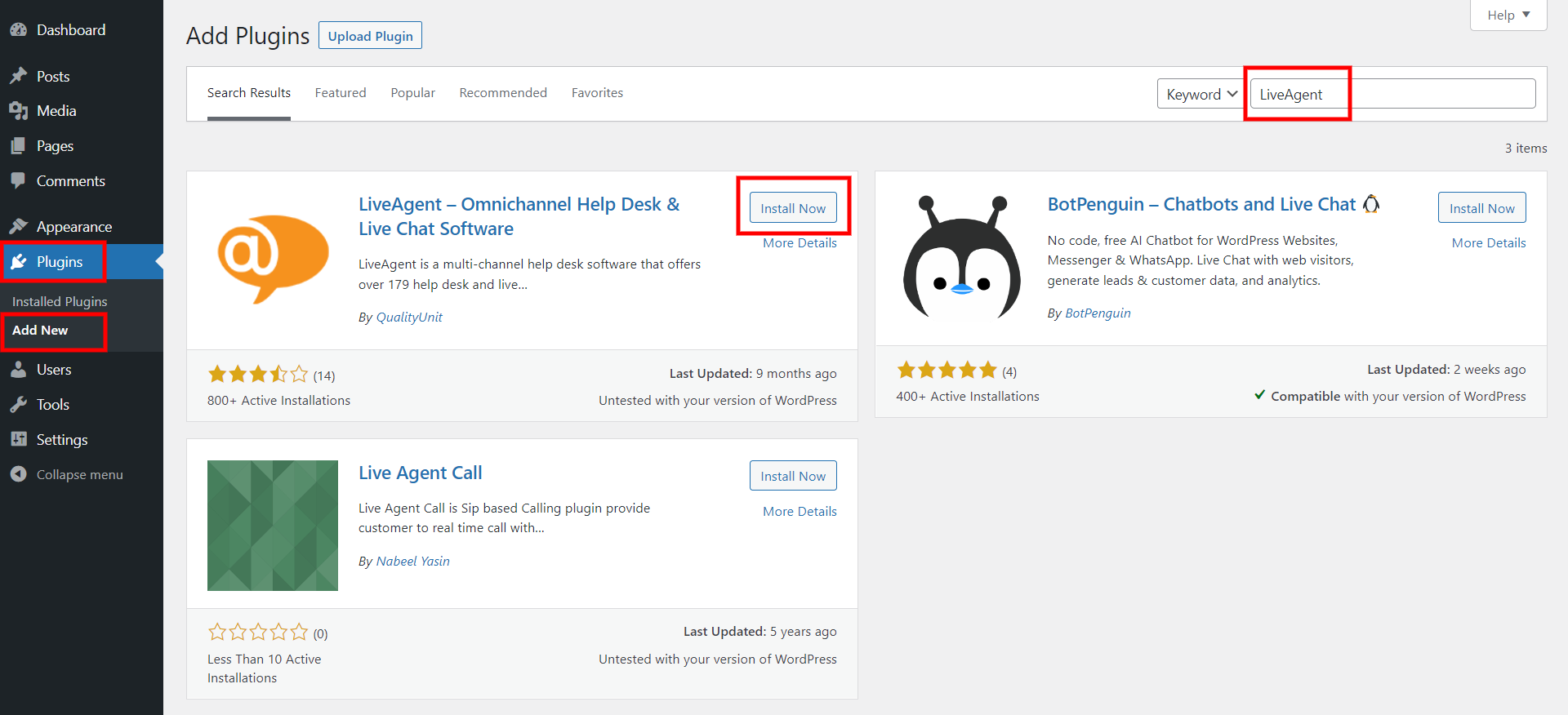Click the Pages icon in sidebar

pos(18,146)
